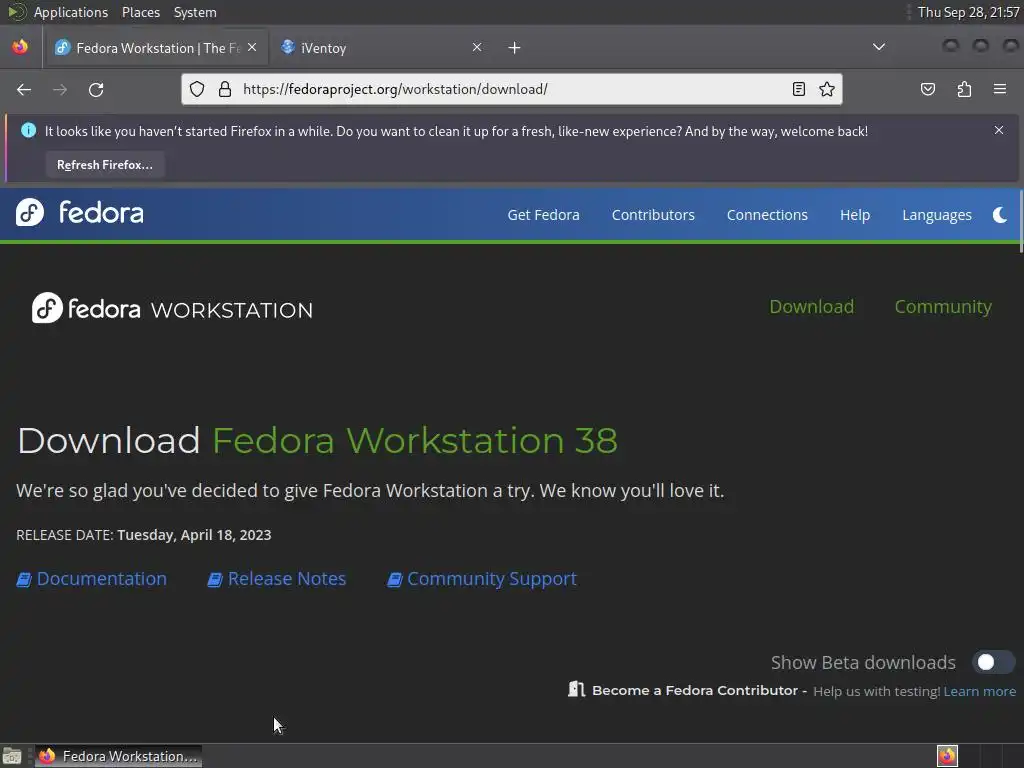The height and width of the screenshot is (768, 1024).
Task: Open the System menu
Action: 195,12
